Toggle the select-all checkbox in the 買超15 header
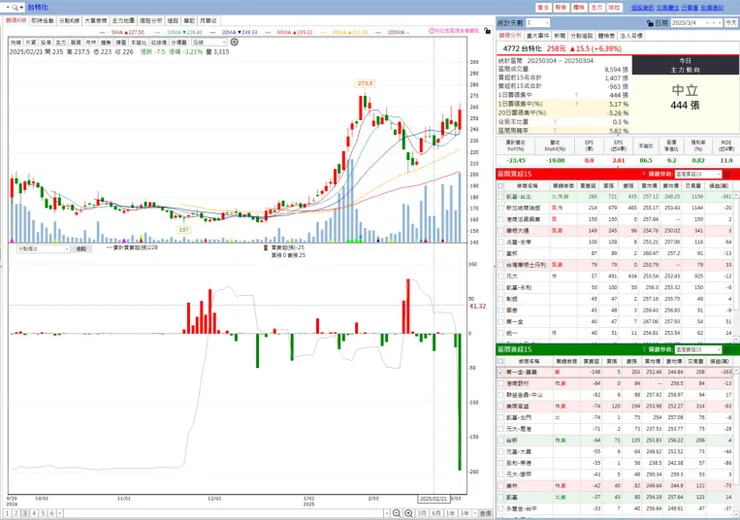The height and width of the screenshot is (520, 740). click(501, 186)
